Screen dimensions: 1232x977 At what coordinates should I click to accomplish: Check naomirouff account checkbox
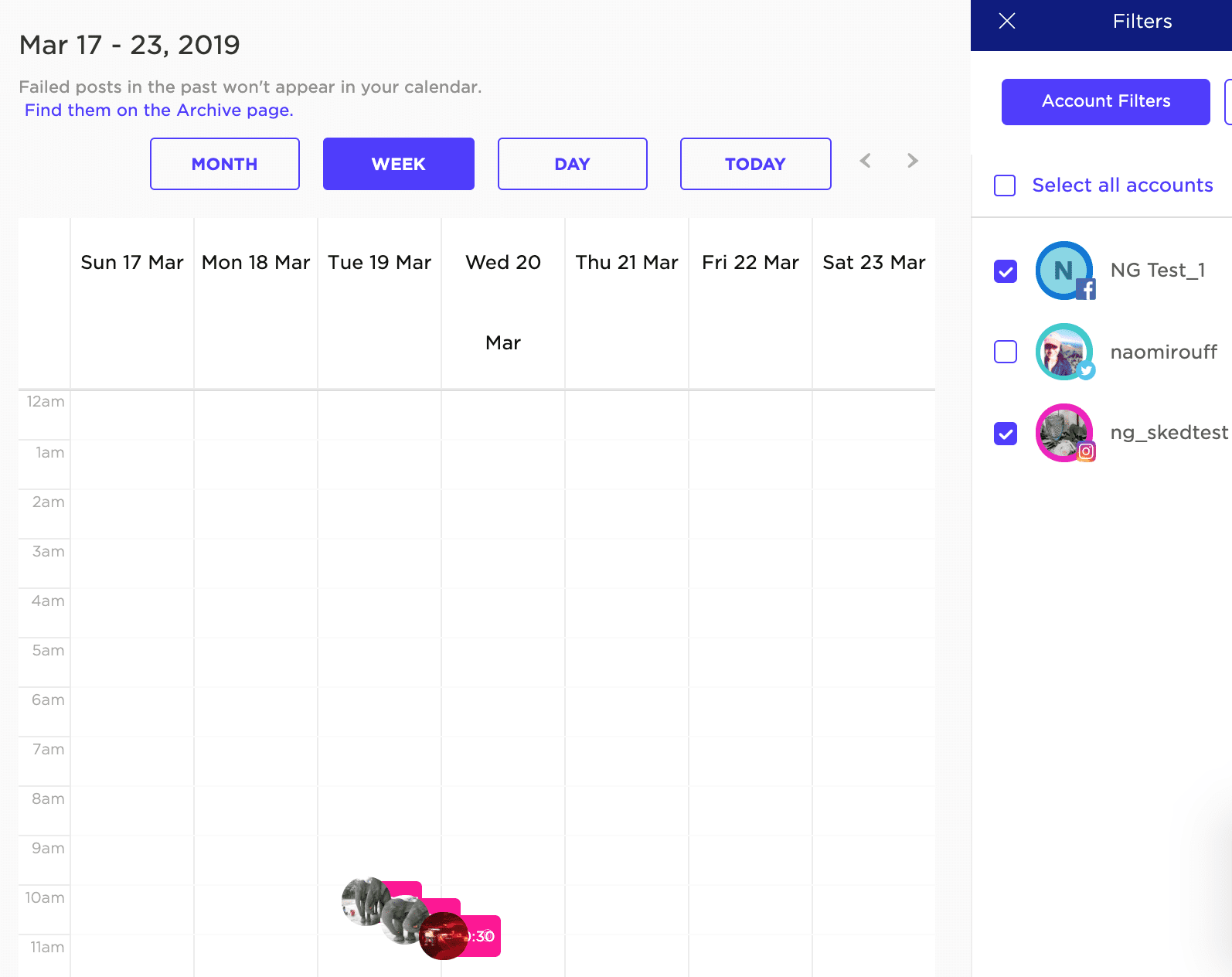[x=1006, y=352]
